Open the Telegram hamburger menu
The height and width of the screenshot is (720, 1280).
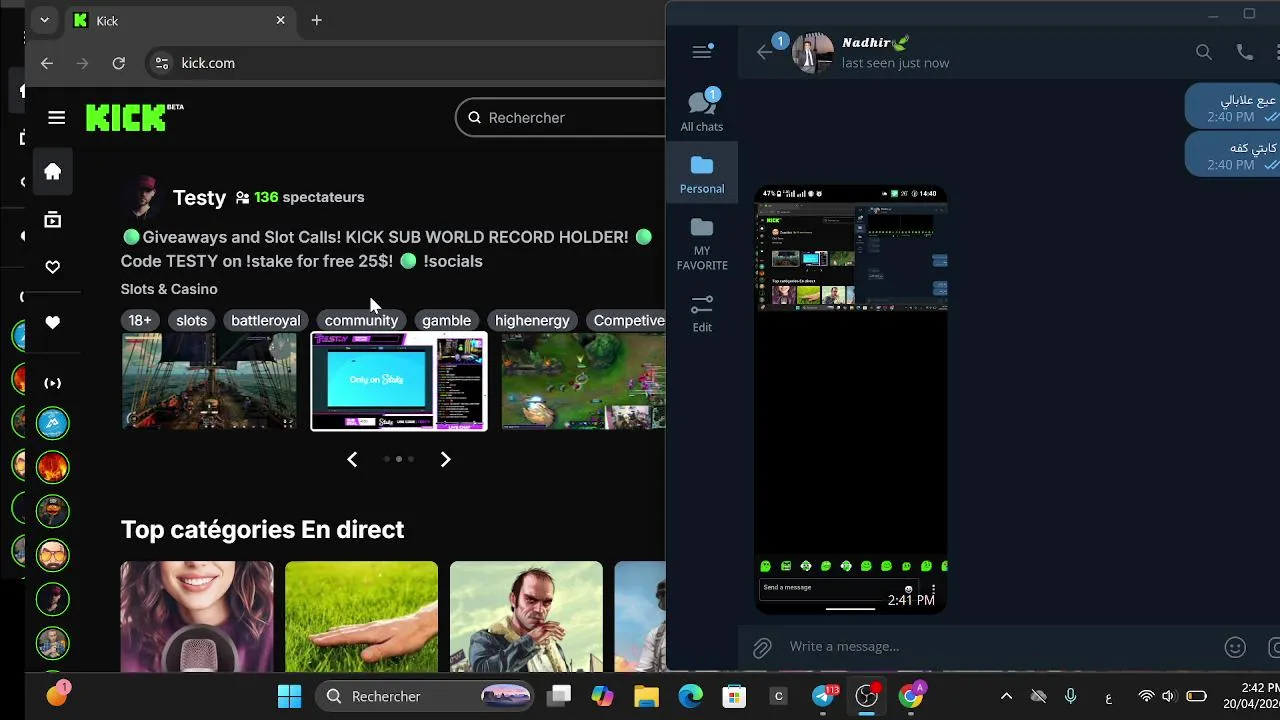[x=702, y=51]
